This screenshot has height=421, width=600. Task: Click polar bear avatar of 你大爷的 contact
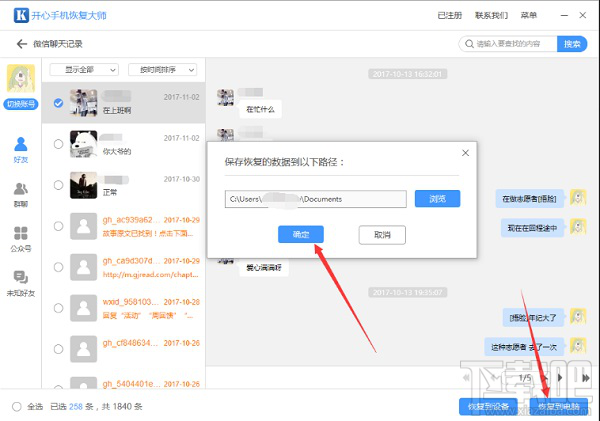83,144
